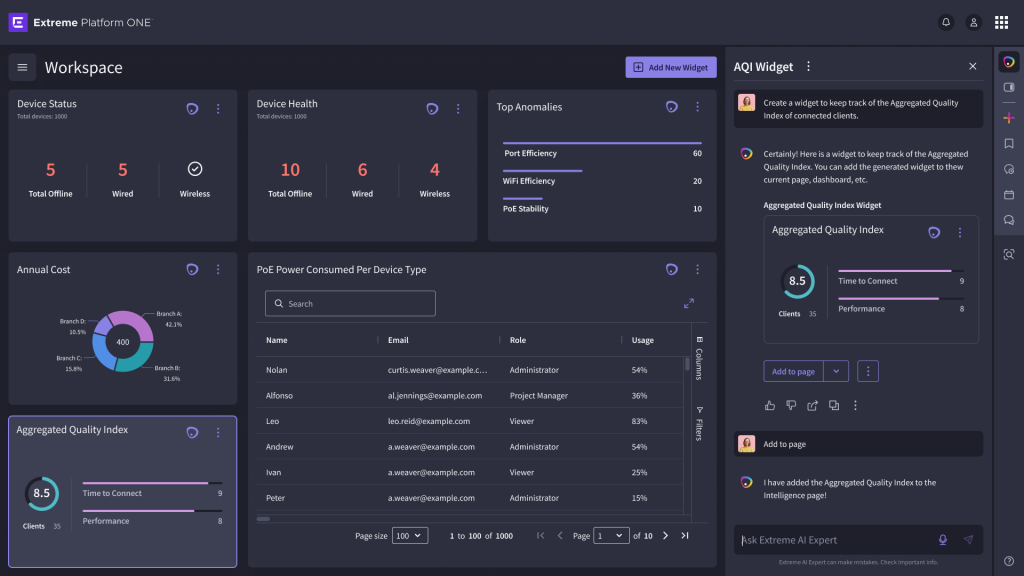Select the Alfonso table row
This screenshot has height=576, width=1024.
(x=470, y=396)
